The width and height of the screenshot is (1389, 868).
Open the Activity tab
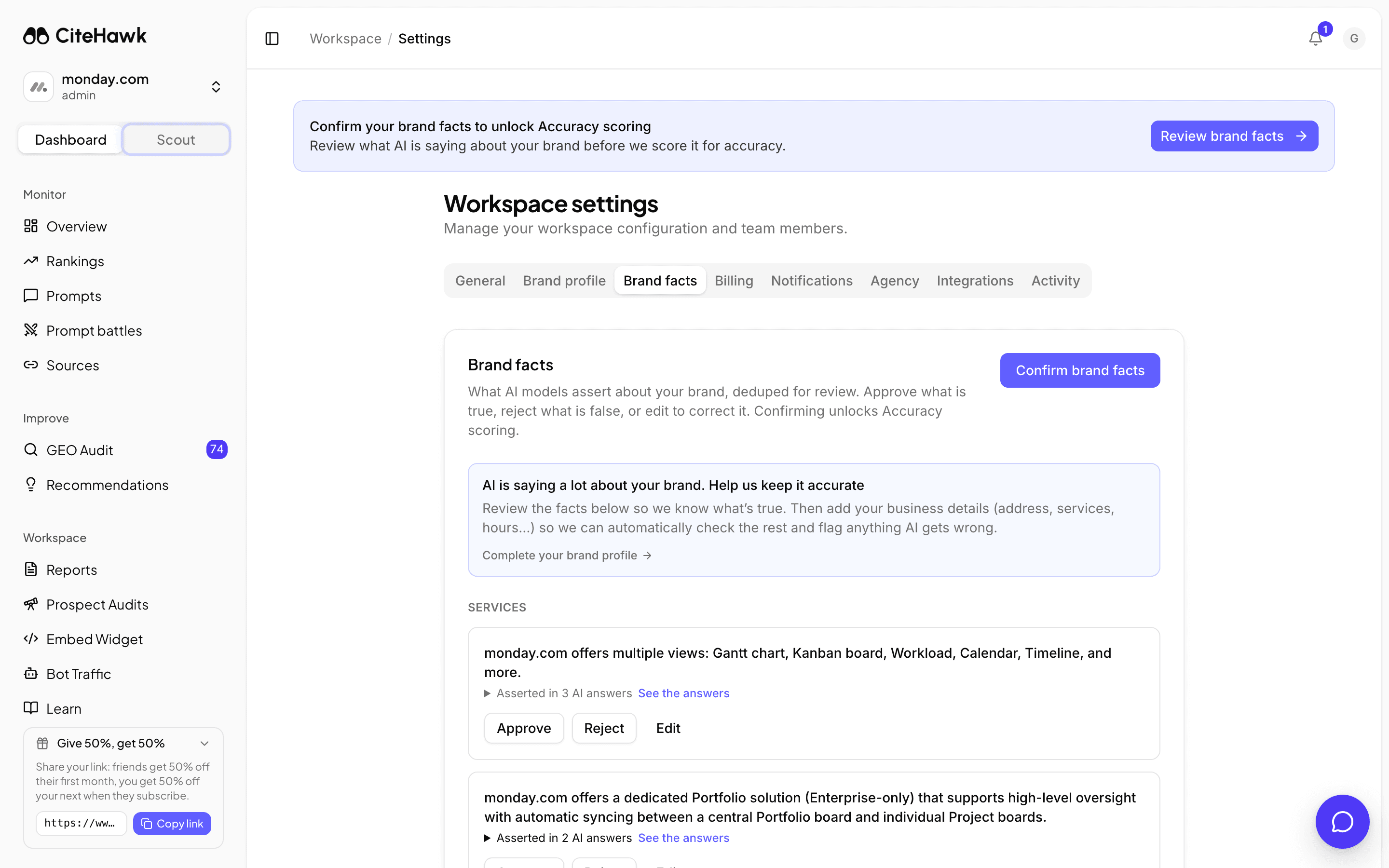1056,281
